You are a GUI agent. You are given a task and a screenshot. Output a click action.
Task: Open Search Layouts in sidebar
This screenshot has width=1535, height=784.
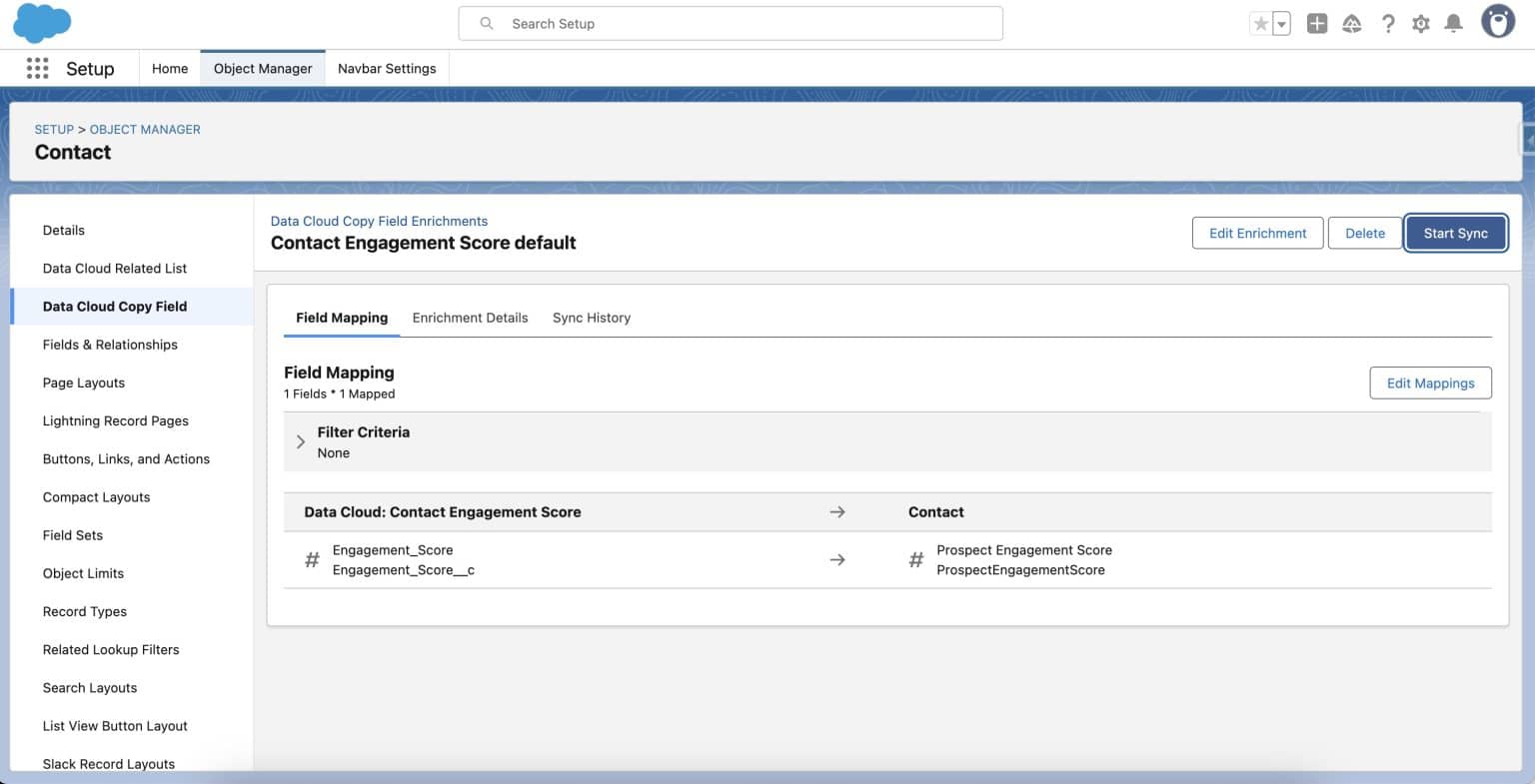coord(90,687)
